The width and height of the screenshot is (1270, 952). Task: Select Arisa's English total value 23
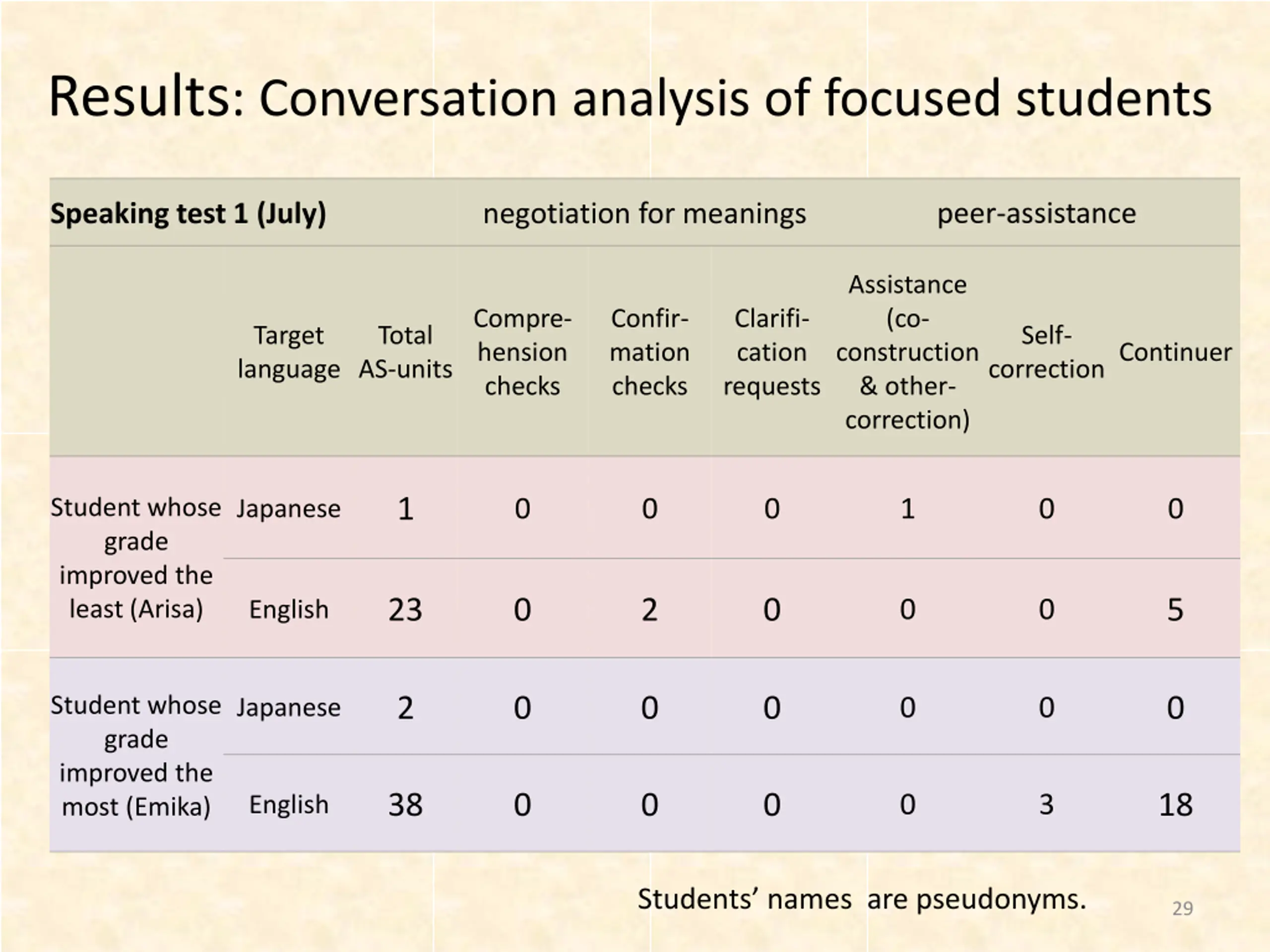[x=405, y=609]
